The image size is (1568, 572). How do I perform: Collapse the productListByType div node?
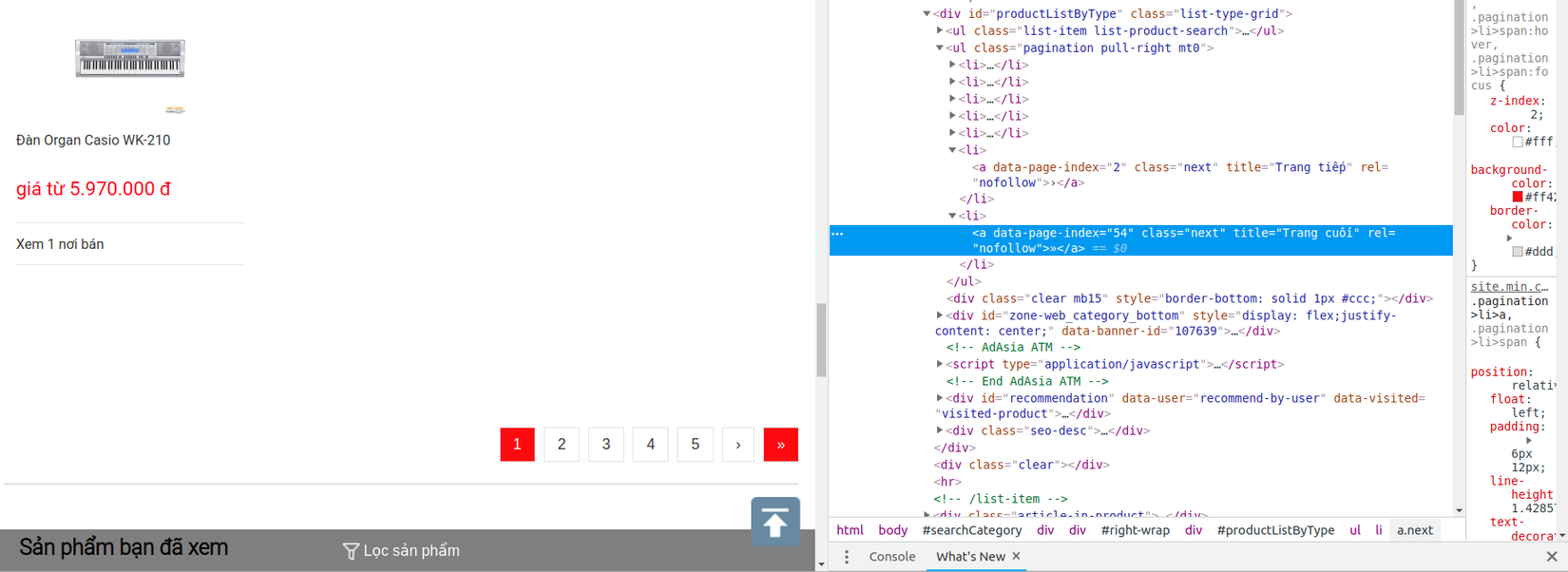point(927,13)
